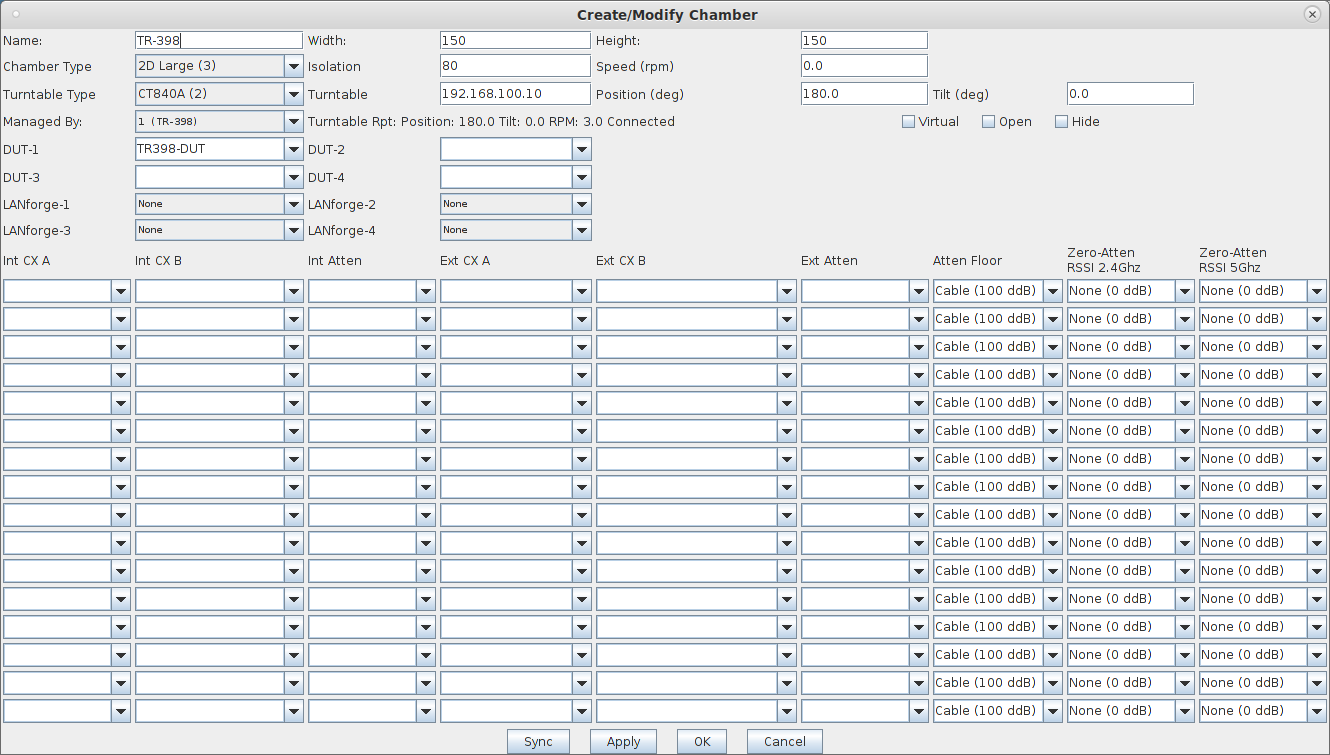Click the Apply button

623,742
